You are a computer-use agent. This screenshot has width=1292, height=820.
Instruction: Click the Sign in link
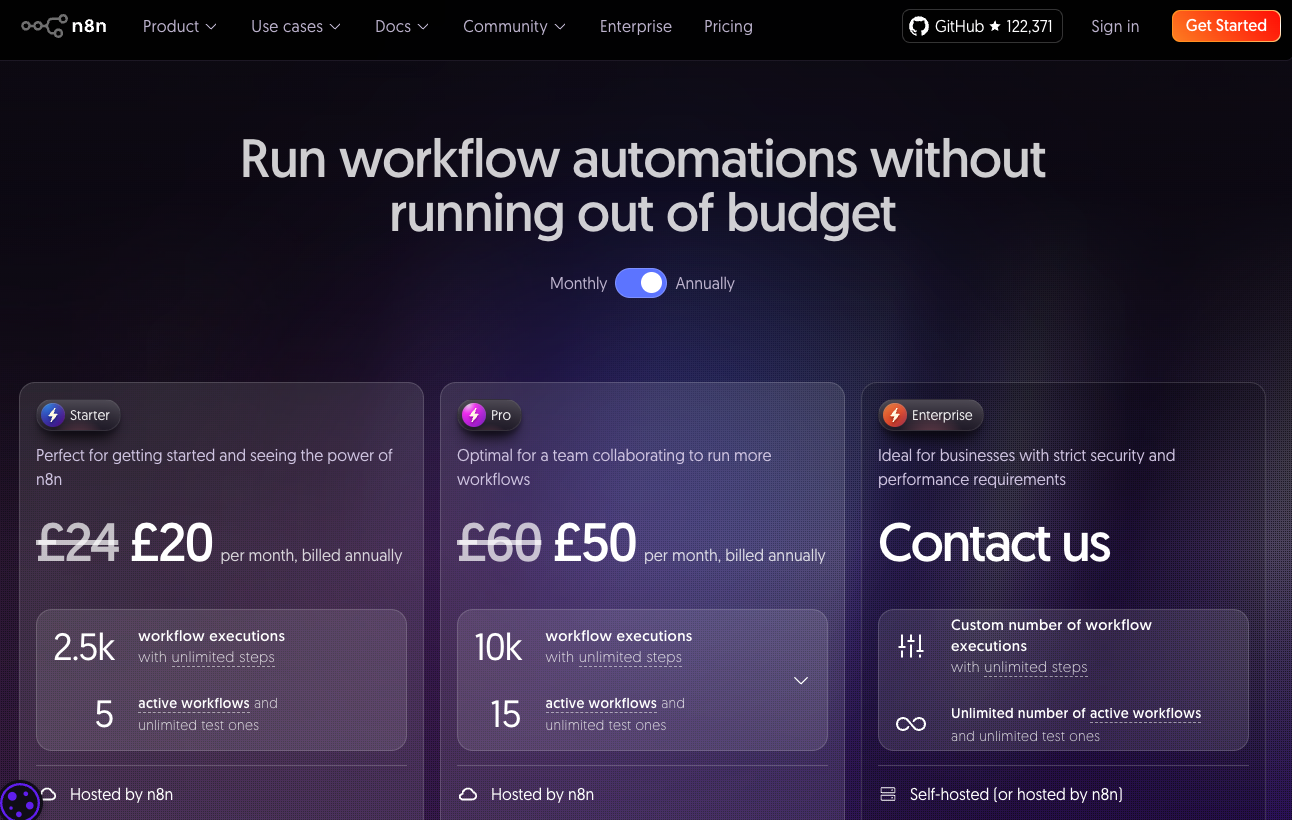tap(1115, 27)
